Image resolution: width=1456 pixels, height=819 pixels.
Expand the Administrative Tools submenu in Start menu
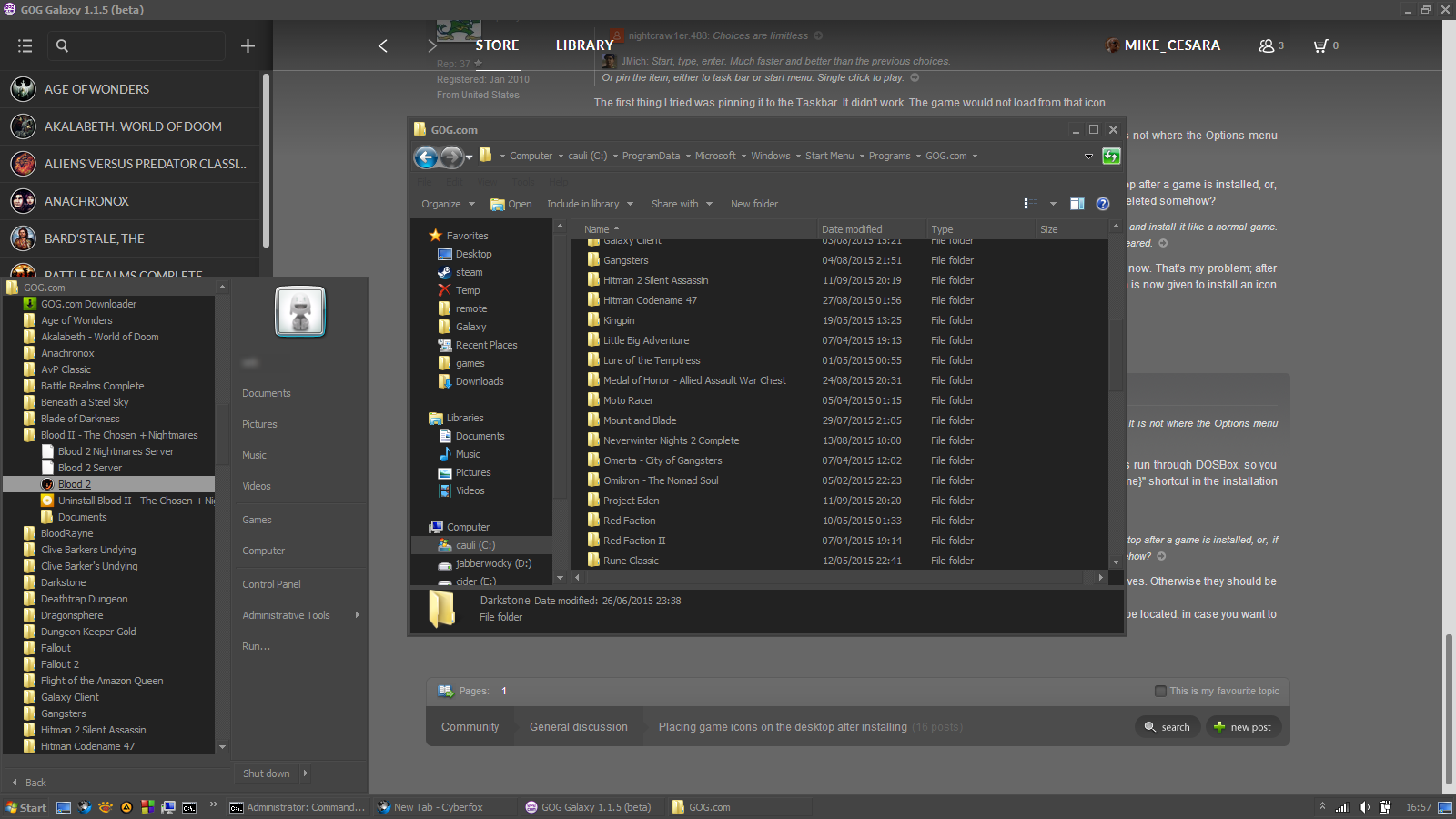click(357, 615)
